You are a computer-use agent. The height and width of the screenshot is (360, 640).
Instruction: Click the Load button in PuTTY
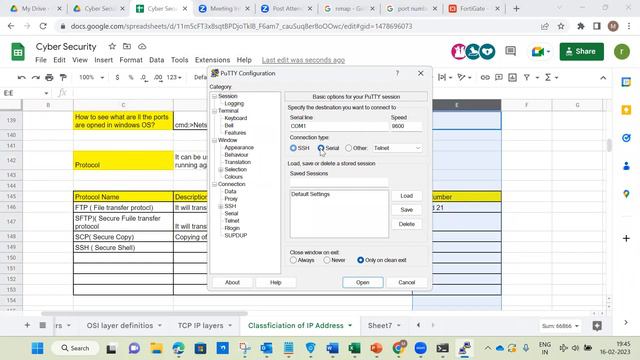click(x=407, y=196)
